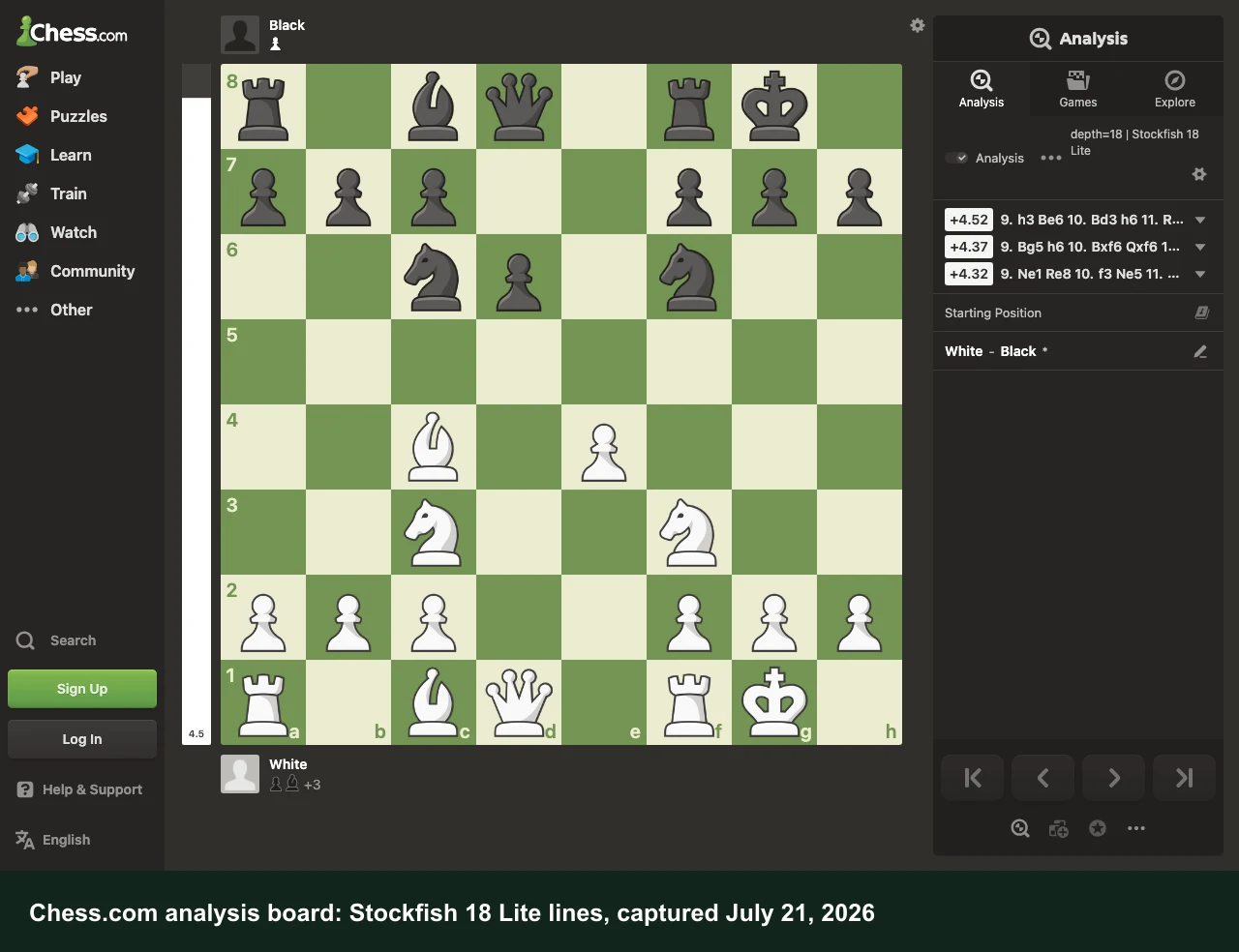Image resolution: width=1239 pixels, height=952 pixels.
Task: Toggle the Analysis engine switch
Action: 956,158
